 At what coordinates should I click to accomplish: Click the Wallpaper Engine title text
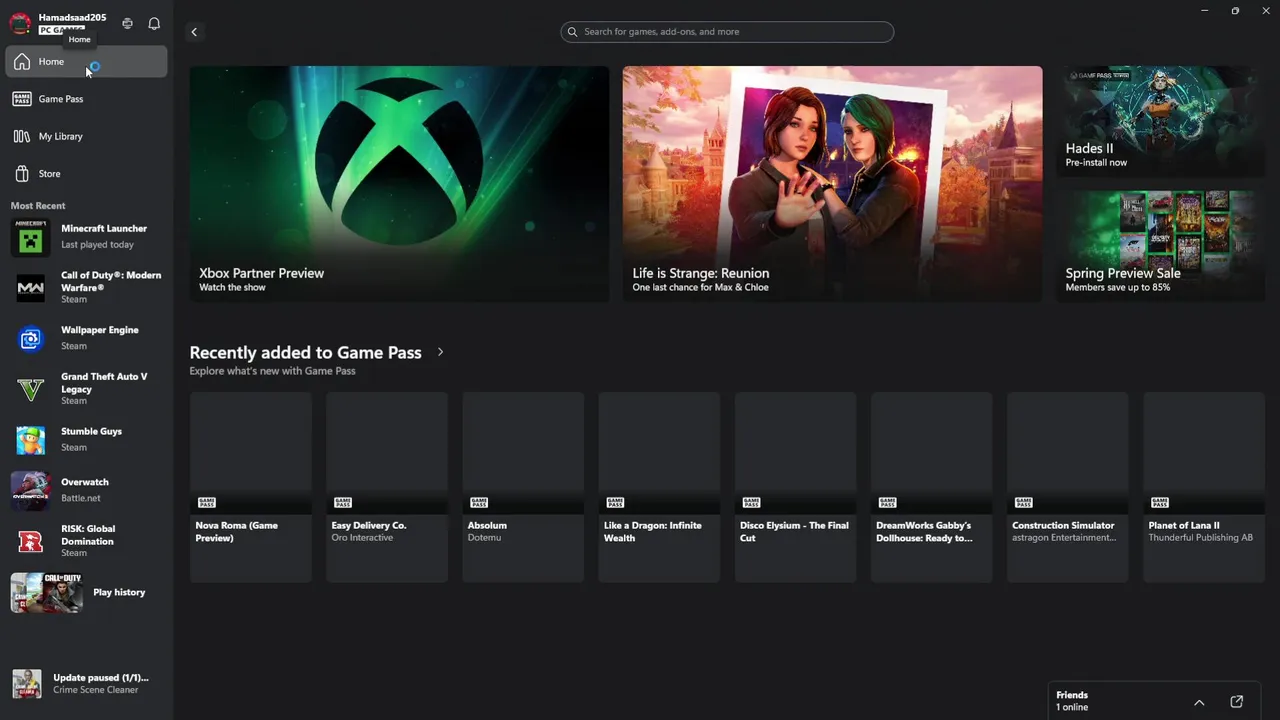100,330
